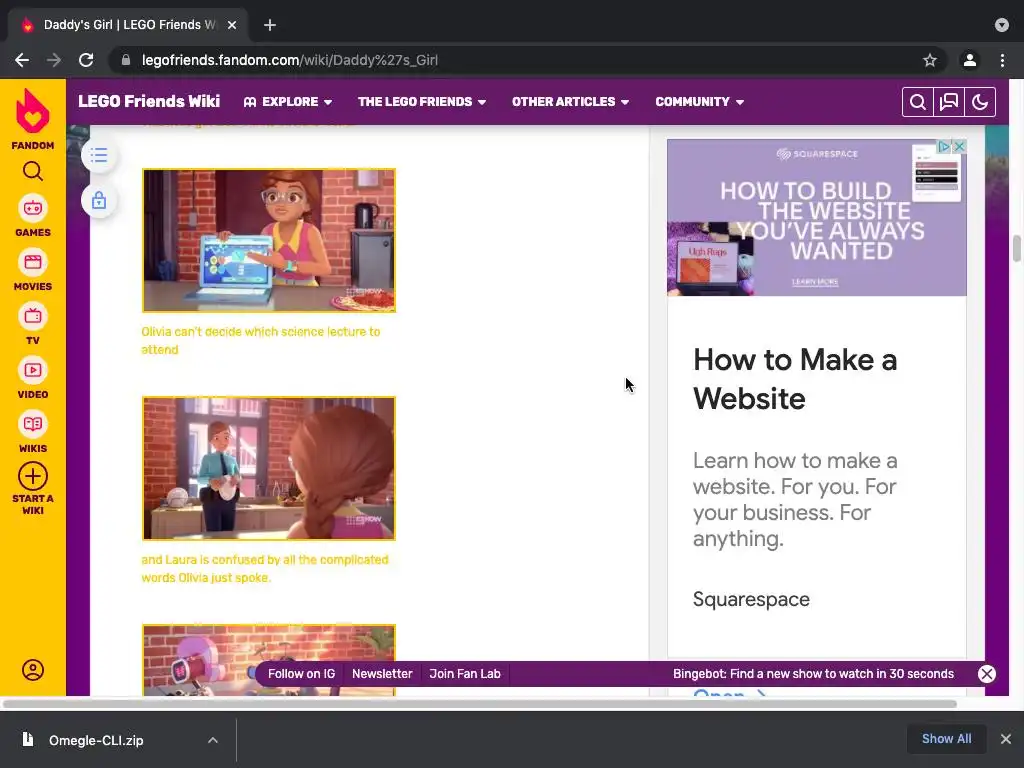
Task: Go back to the previous page
Action: tap(22, 60)
